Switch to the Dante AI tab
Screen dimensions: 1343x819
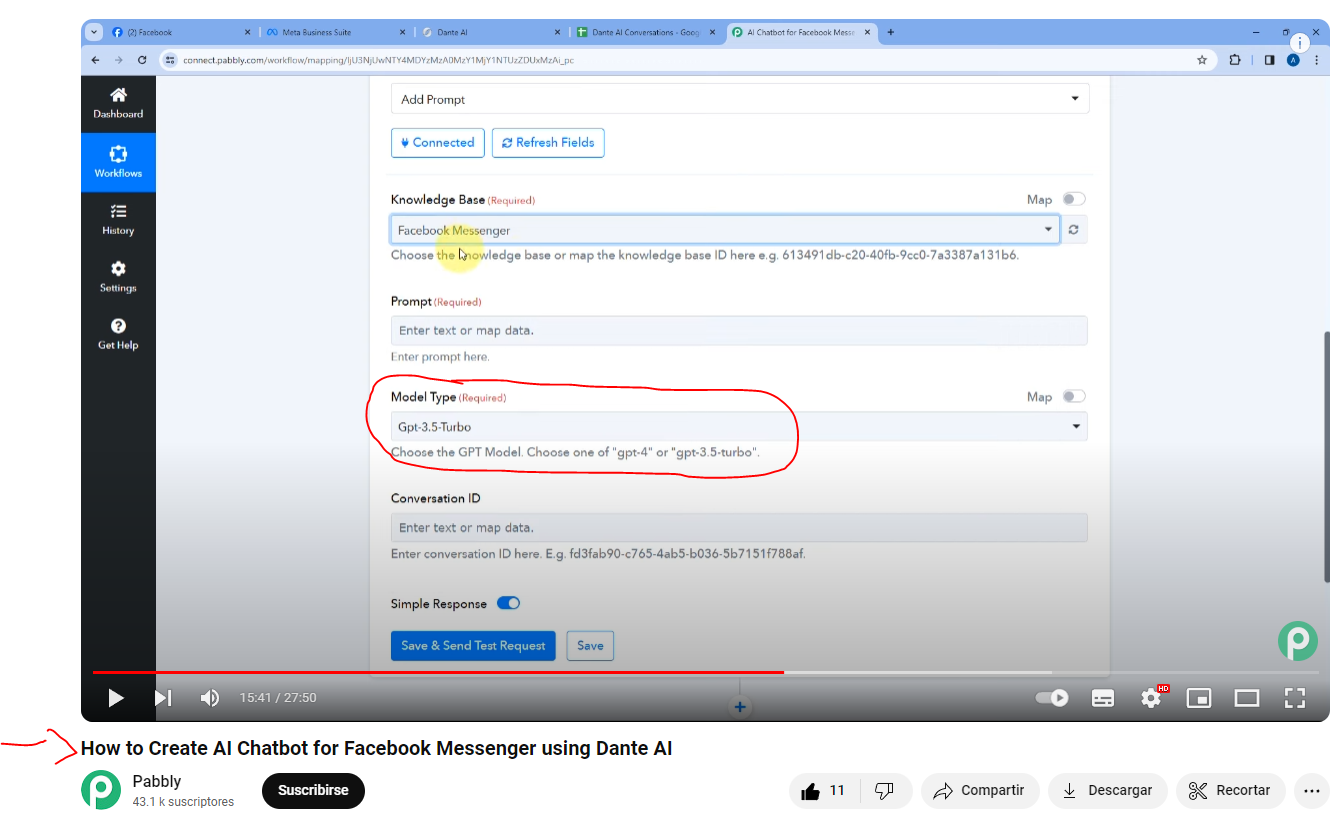(489, 32)
